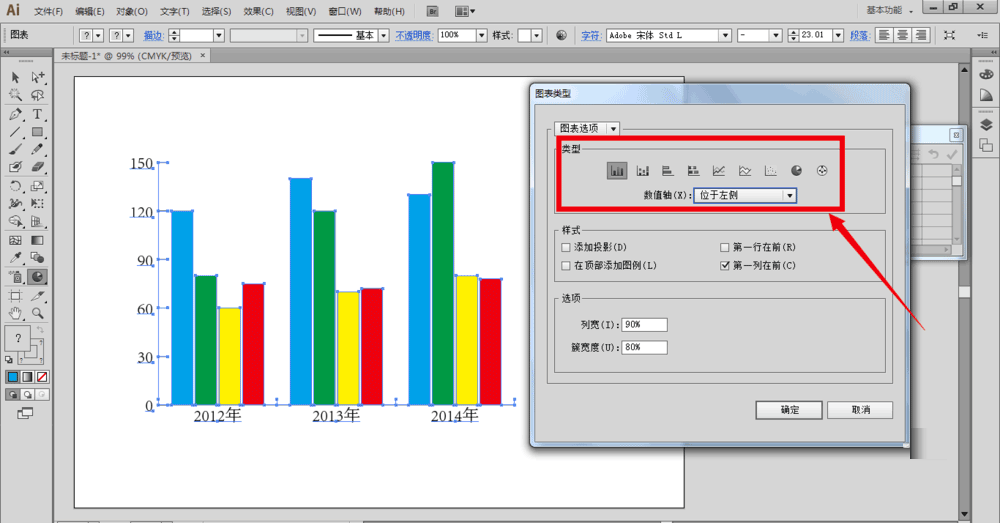This screenshot has height=523, width=1000.
Task: Enable 在顶部添加图例(L) checkbox
Action: click(566, 265)
